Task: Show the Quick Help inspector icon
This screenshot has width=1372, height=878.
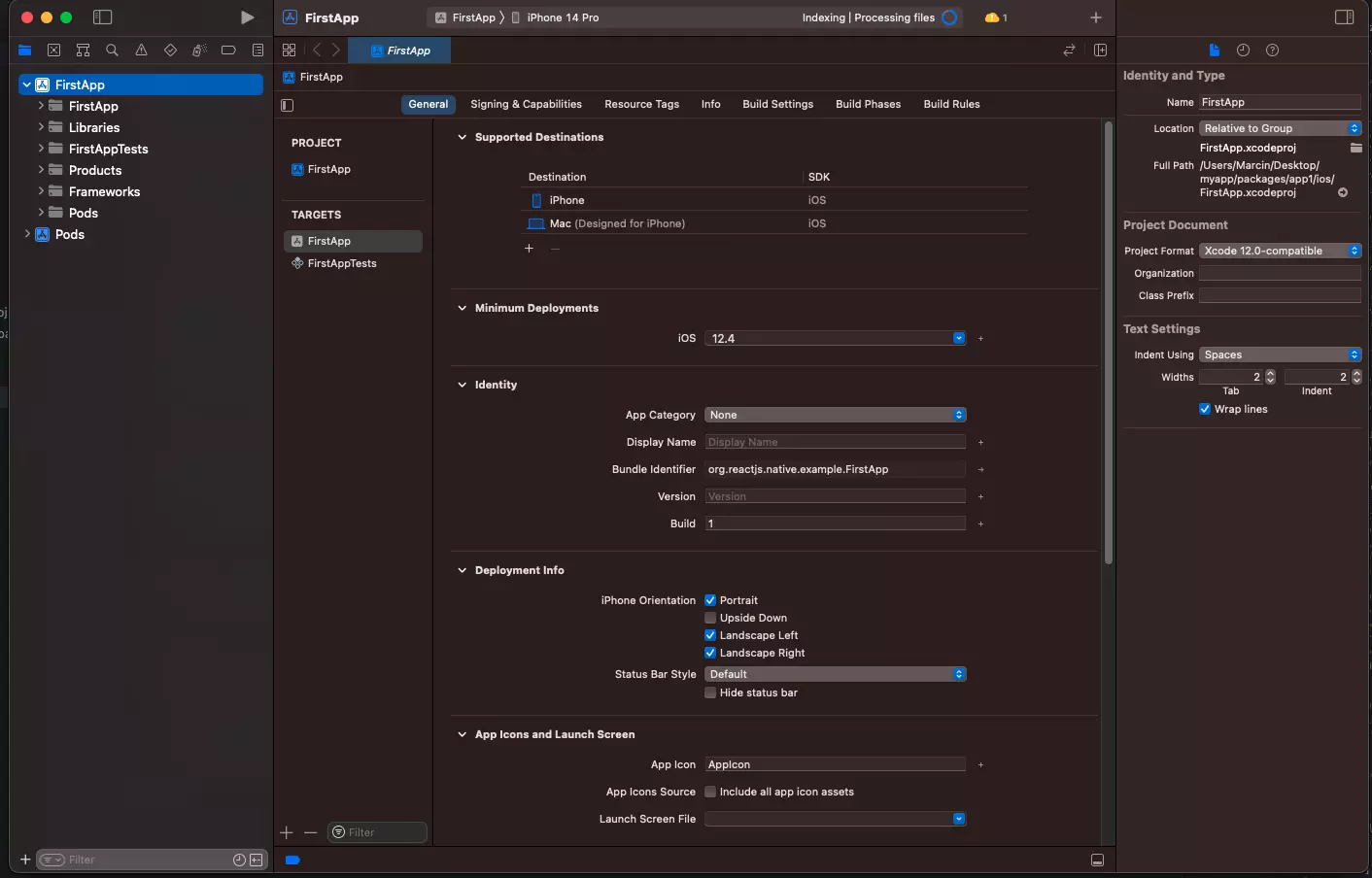Action: click(x=1273, y=51)
